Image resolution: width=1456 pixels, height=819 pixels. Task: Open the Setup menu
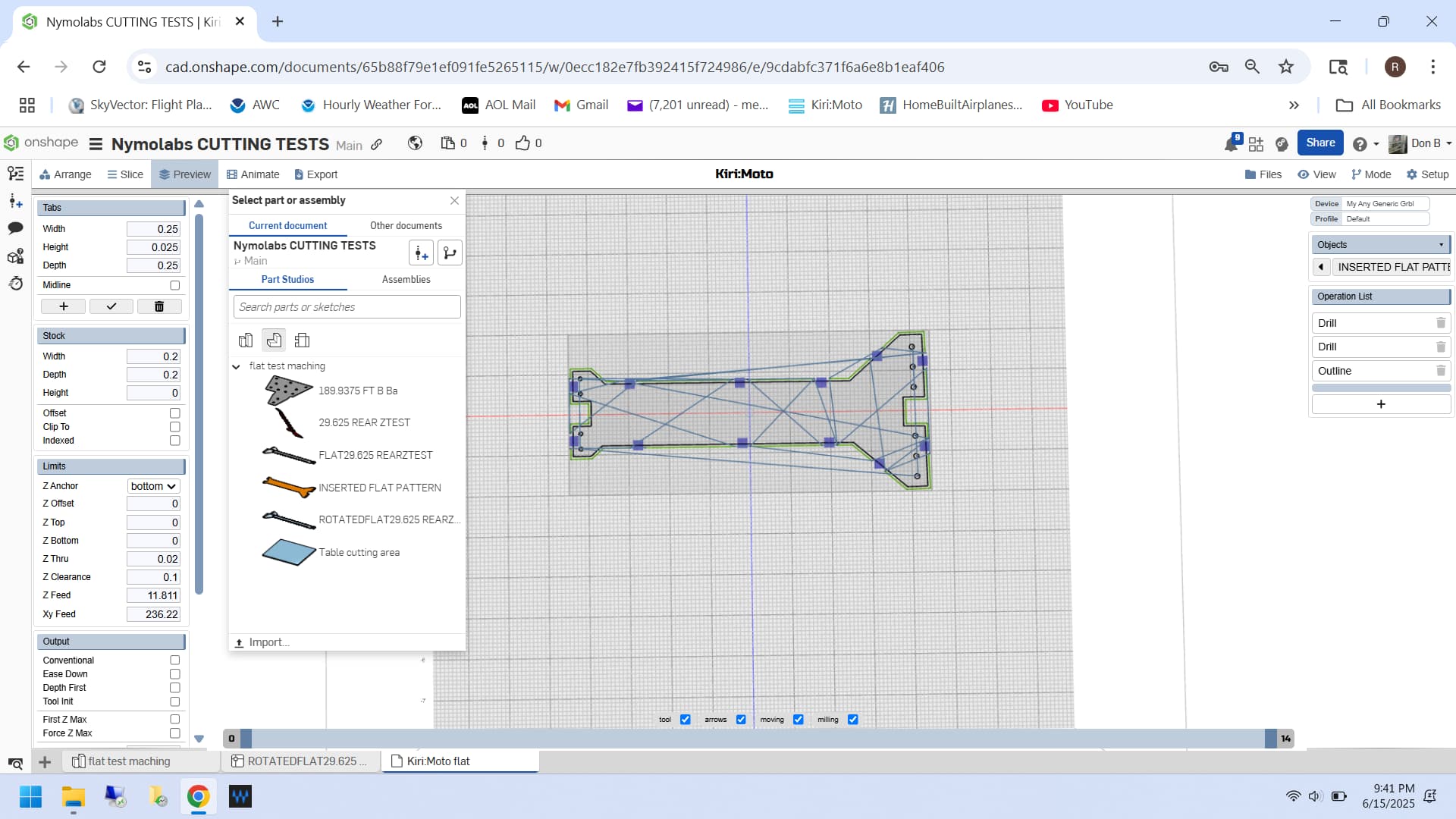(x=1428, y=174)
